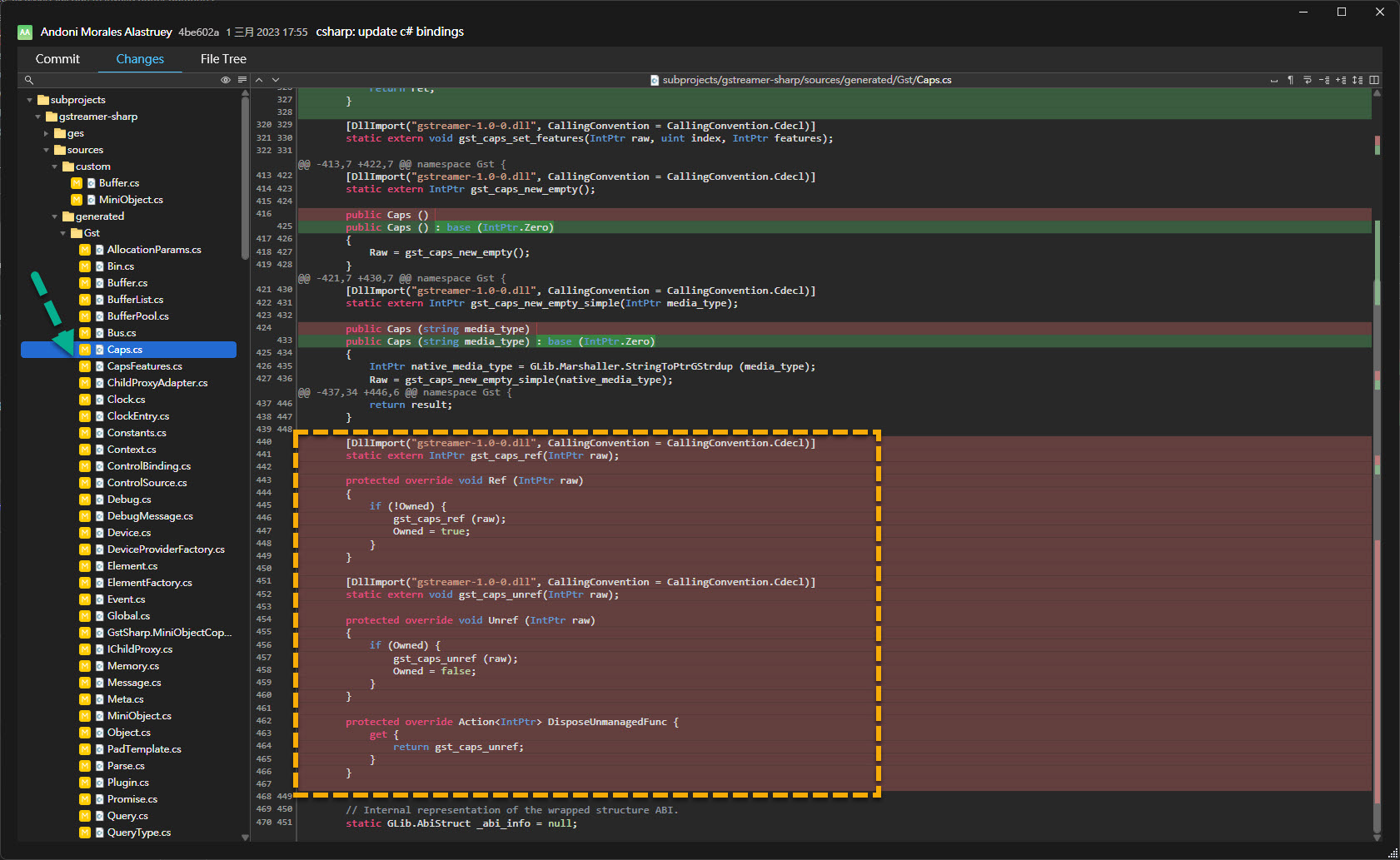The width and height of the screenshot is (1400, 860).
Task: Expand the ges folder
Action: click(47, 133)
